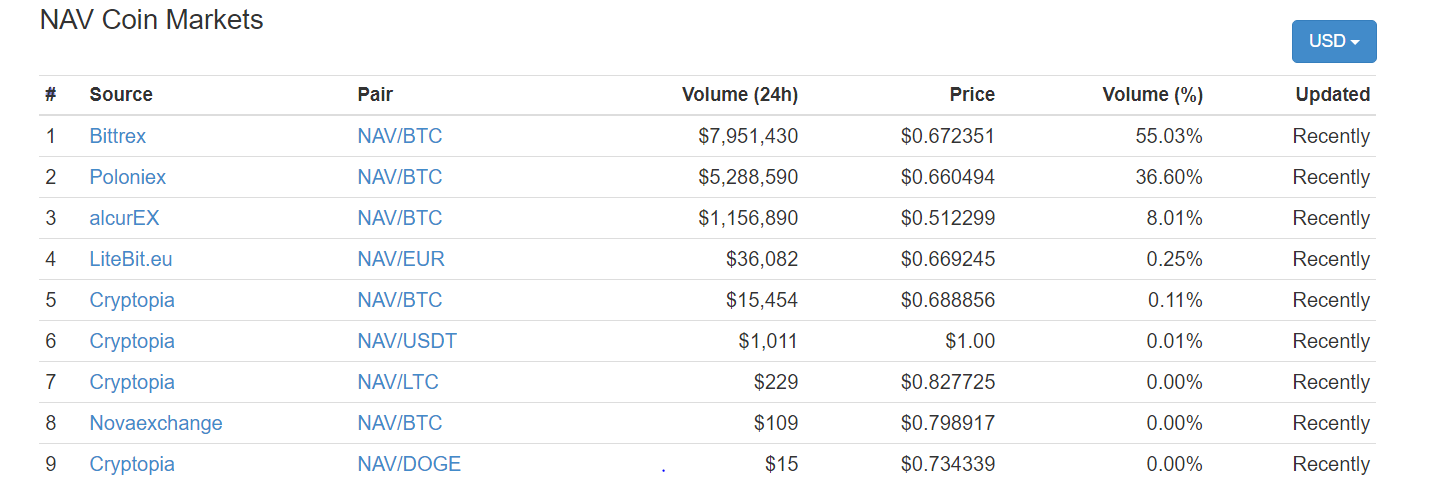Open the USD currency dropdown

tap(1333, 41)
